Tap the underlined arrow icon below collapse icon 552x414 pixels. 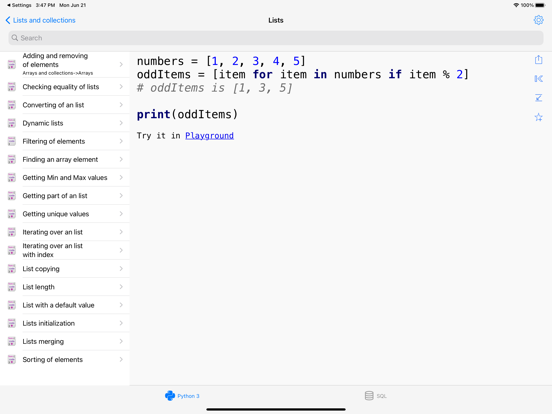[x=538, y=98]
